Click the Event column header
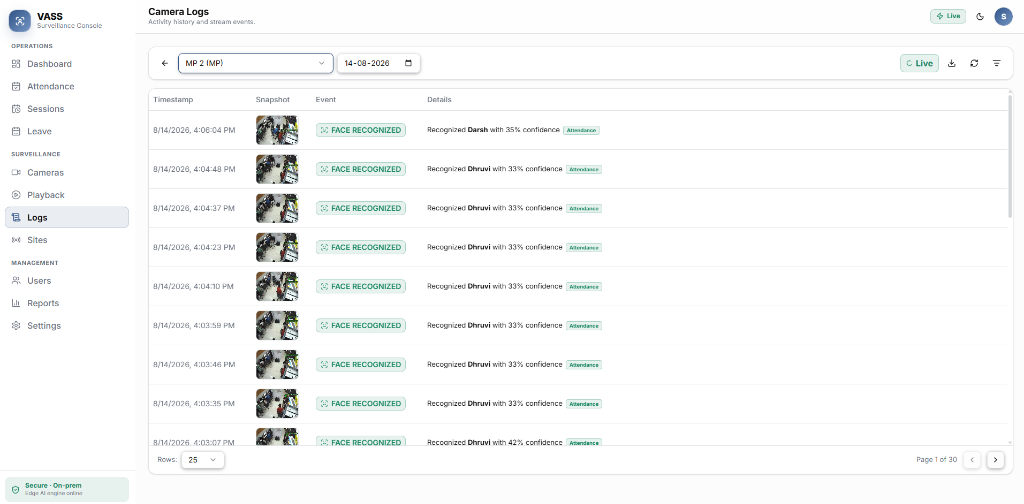 pos(325,100)
